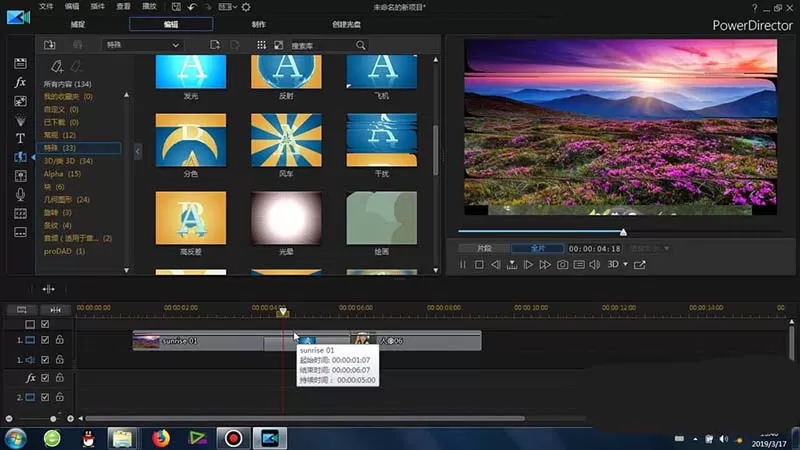Click the stop playback button

pos(479,265)
